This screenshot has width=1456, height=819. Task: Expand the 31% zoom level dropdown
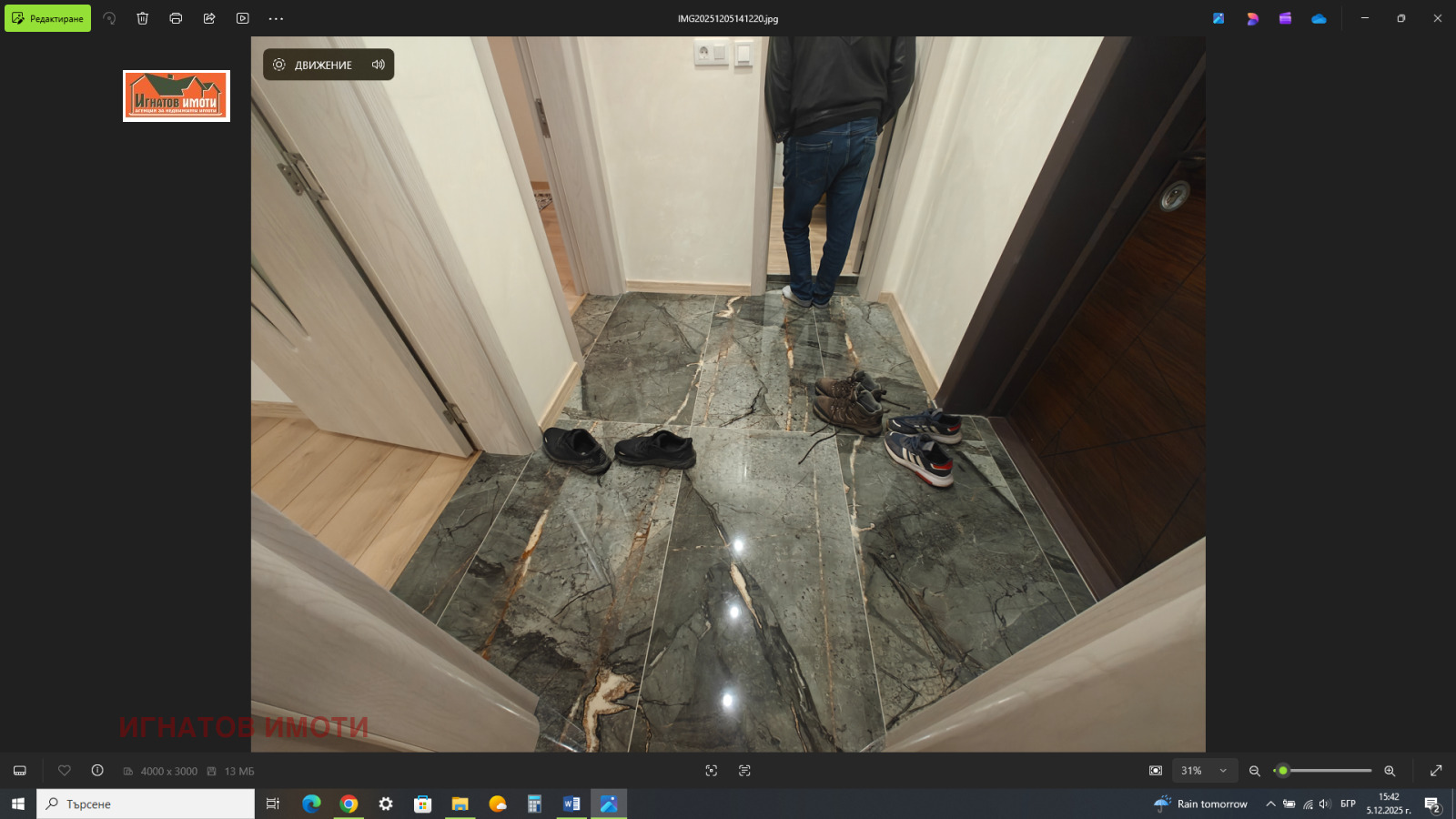[x=1223, y=771]
